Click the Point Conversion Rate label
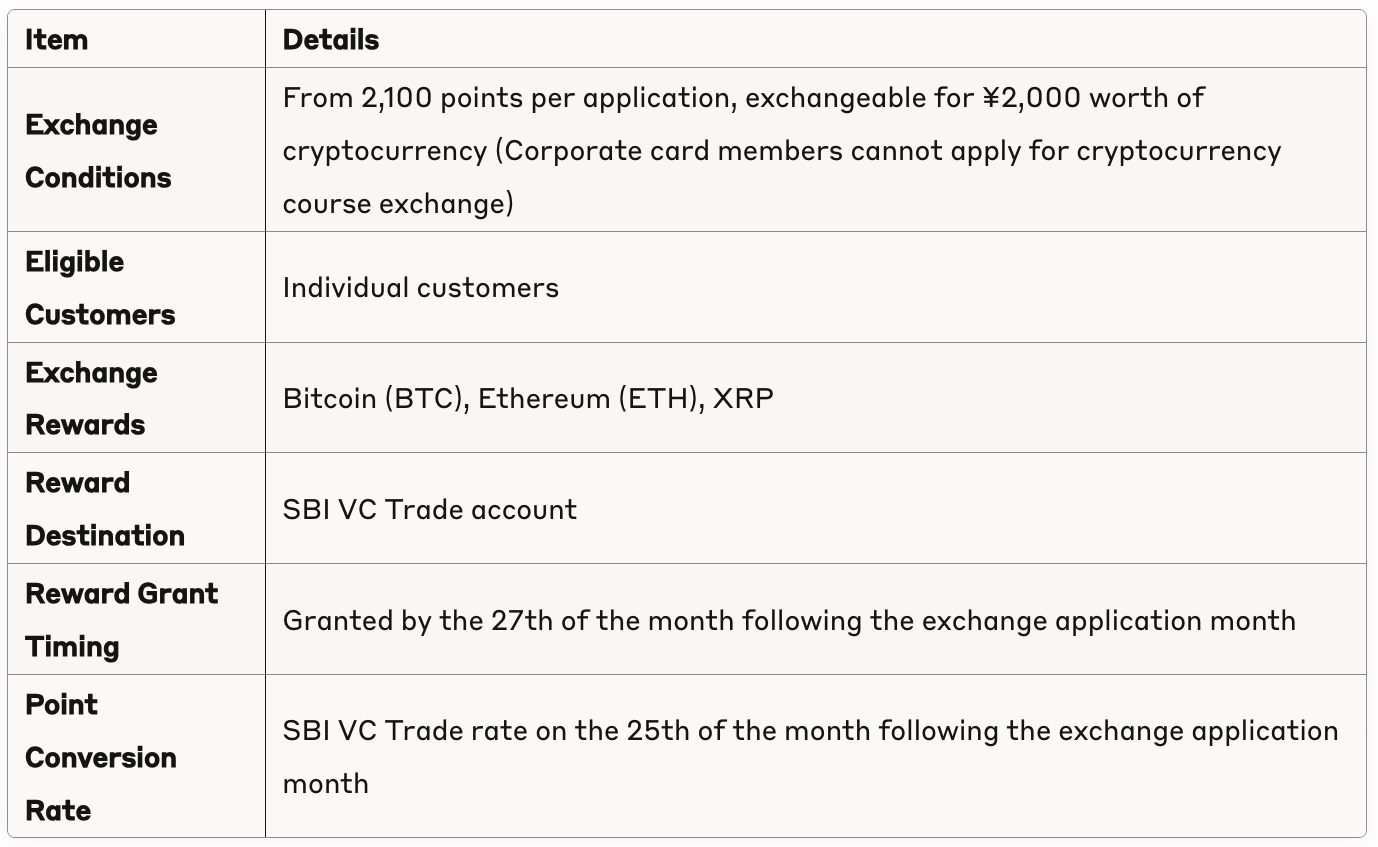Viewport: 1378px width, 847px height. [100, 757]
